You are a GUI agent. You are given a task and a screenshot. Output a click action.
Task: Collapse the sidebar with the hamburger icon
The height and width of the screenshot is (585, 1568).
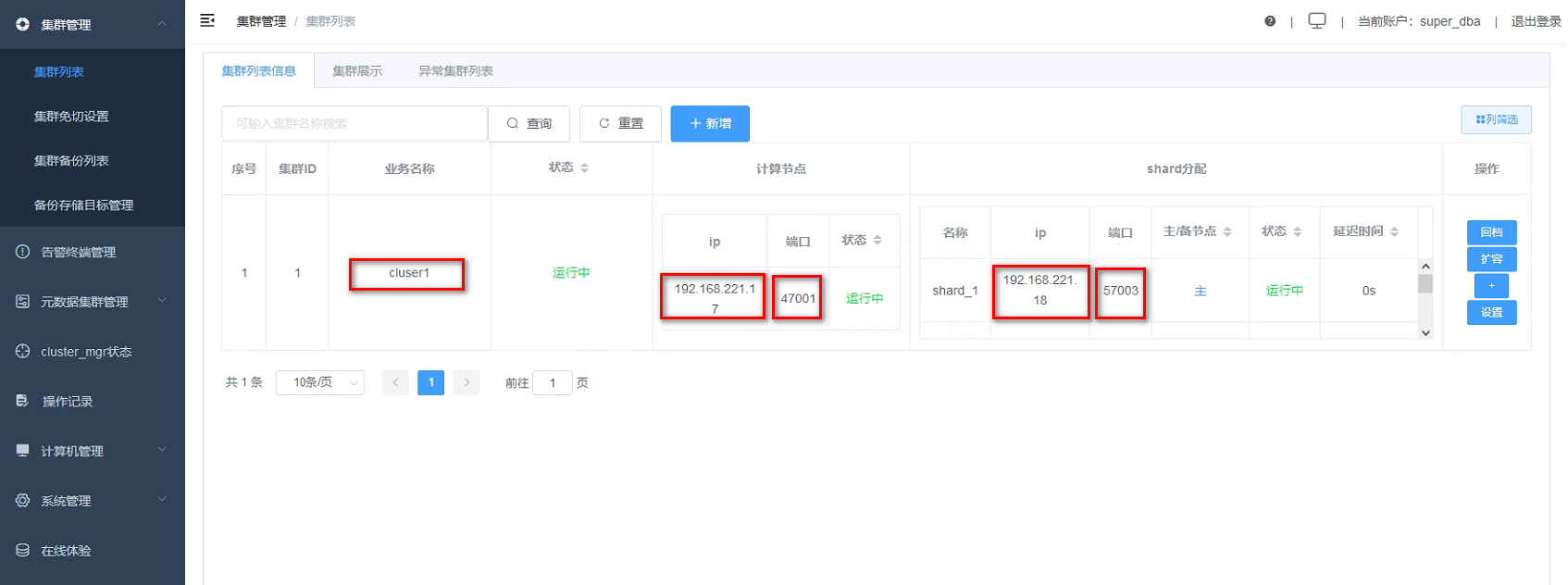[x=207, y=20]
